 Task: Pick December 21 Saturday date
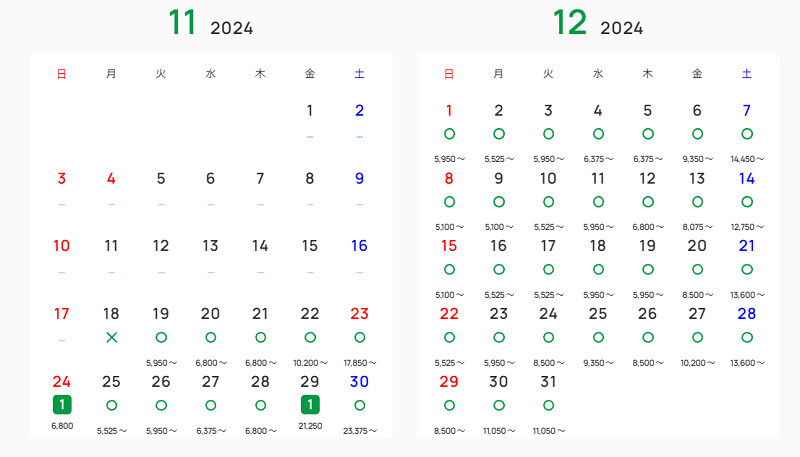tap(747, 246)
